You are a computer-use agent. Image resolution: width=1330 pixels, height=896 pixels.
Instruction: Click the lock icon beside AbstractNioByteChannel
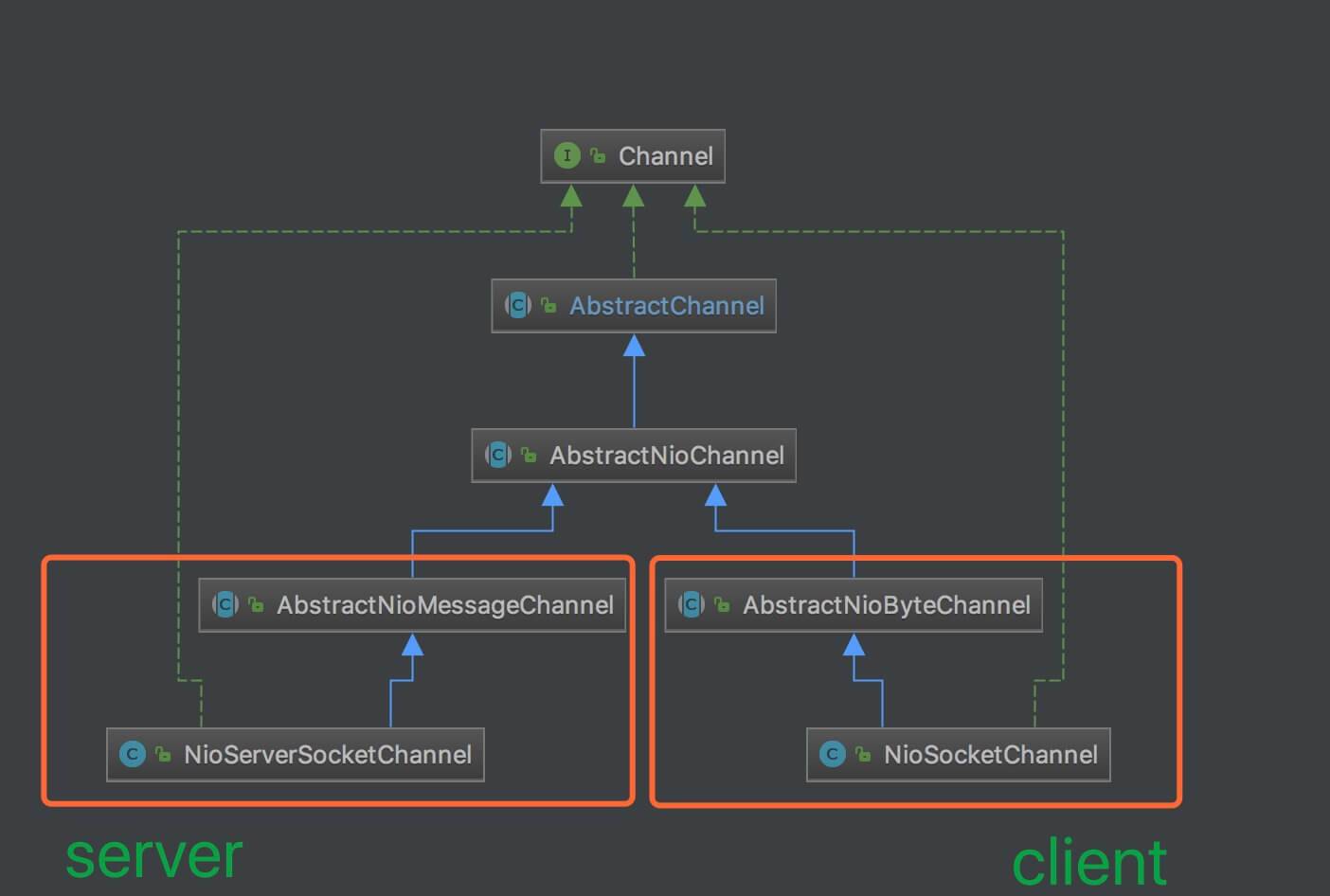722,604
